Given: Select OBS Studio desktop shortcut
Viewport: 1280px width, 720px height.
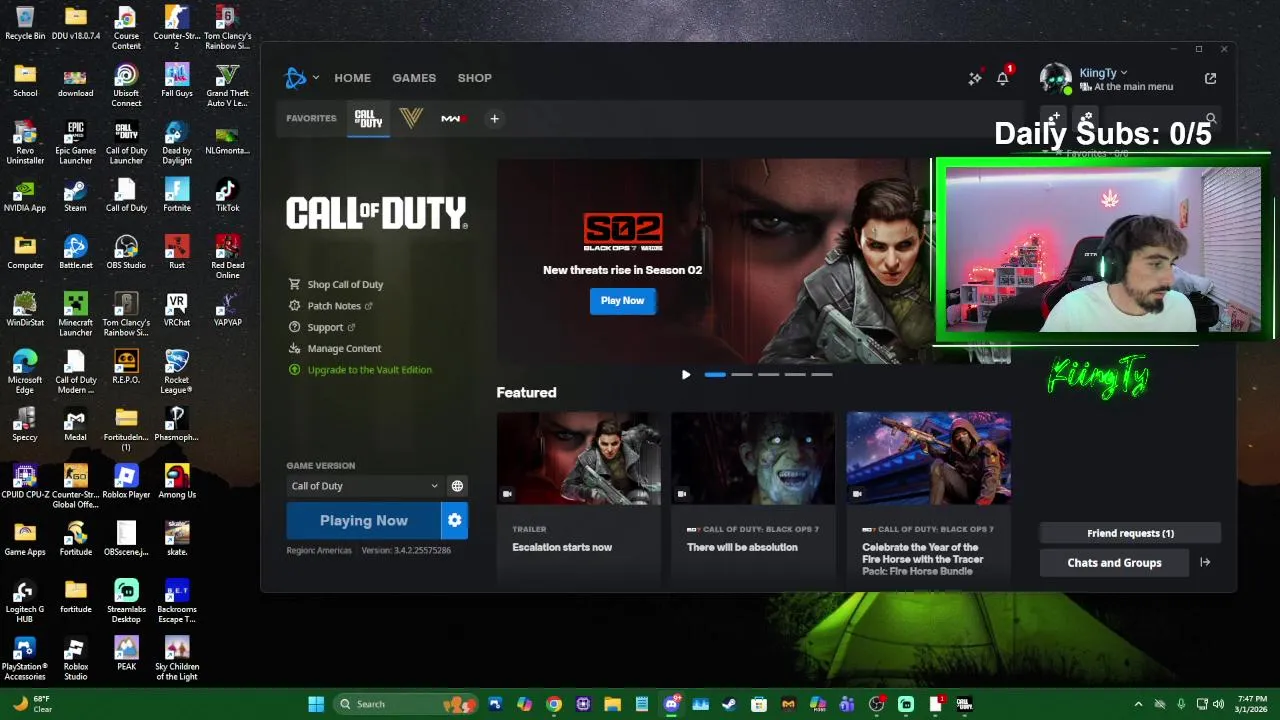Looking at the screenshot, I should (x=126, y=252).
